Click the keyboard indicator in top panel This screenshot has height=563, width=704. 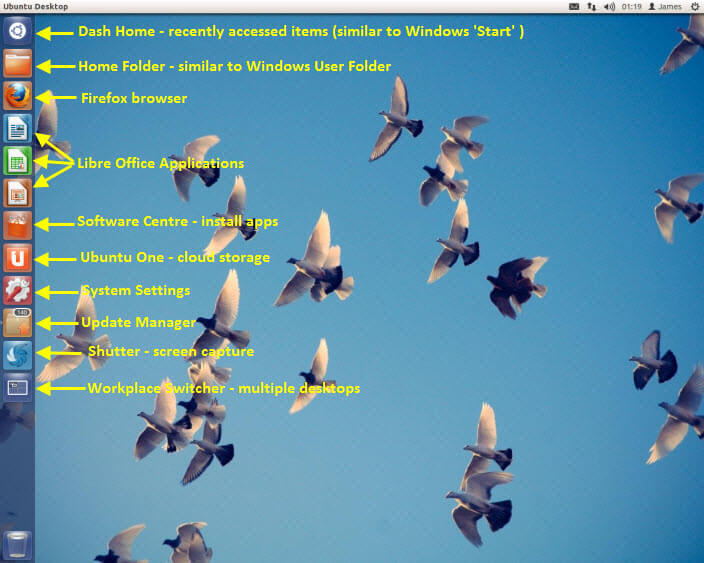pyautogui.click(x=574, y=6)
